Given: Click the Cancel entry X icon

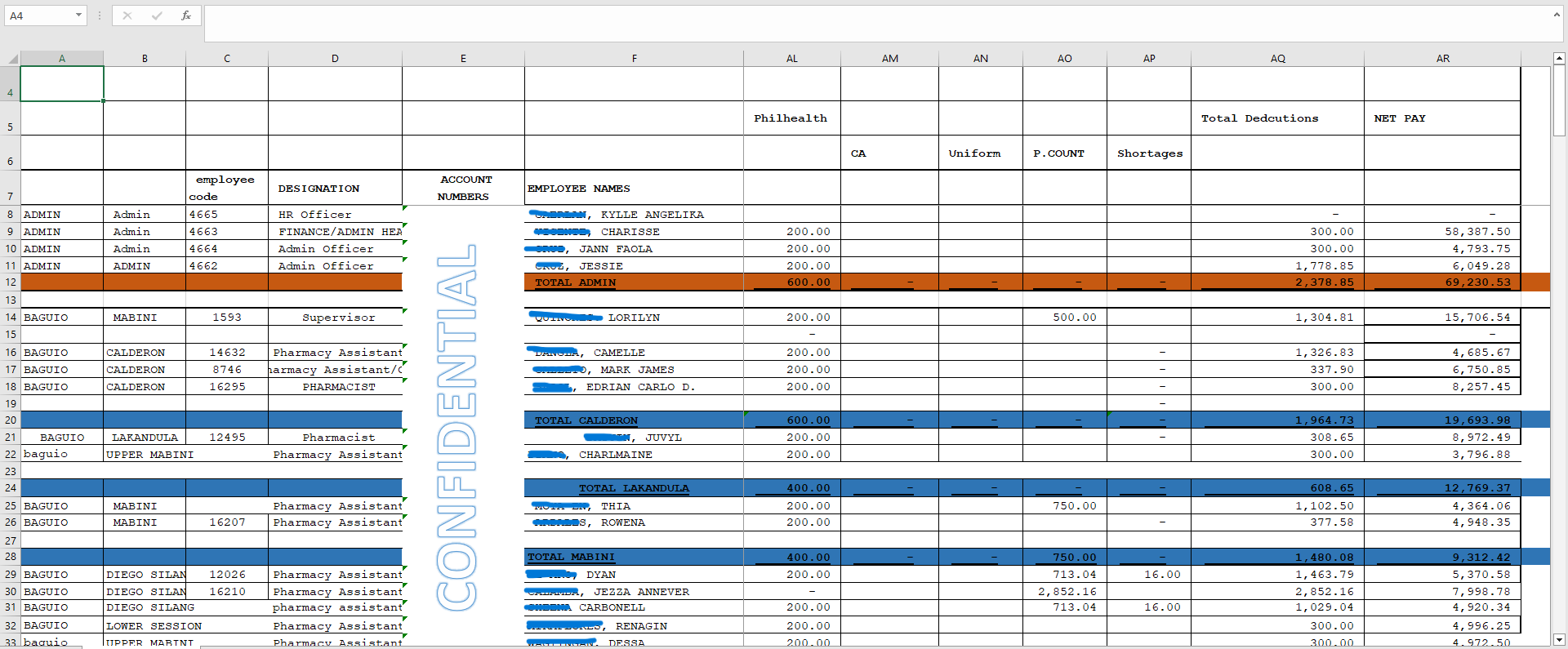Looking at the screenshot, I should coord(127,16).
